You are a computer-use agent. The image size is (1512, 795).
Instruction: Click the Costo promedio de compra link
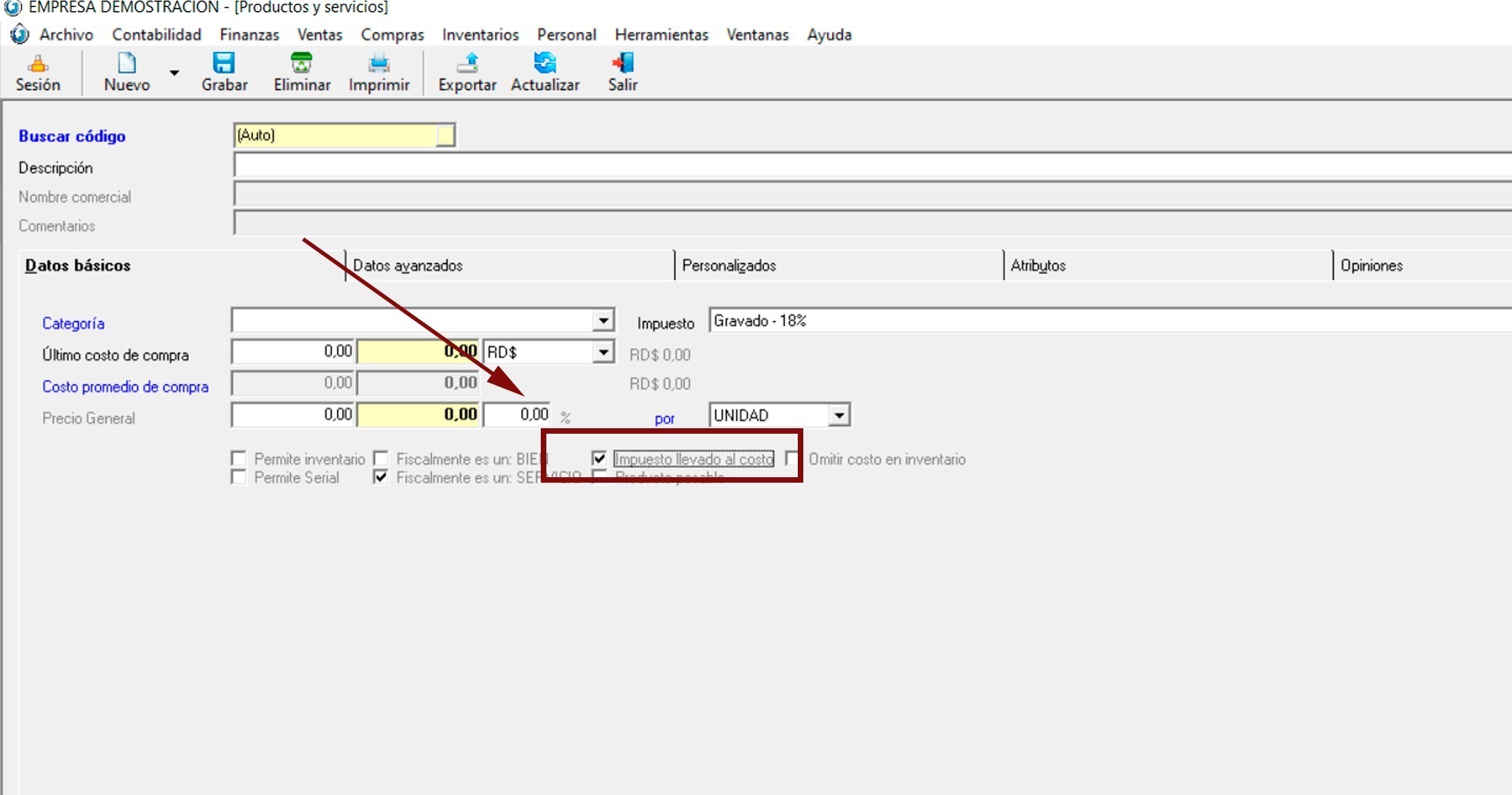(125, 387)
